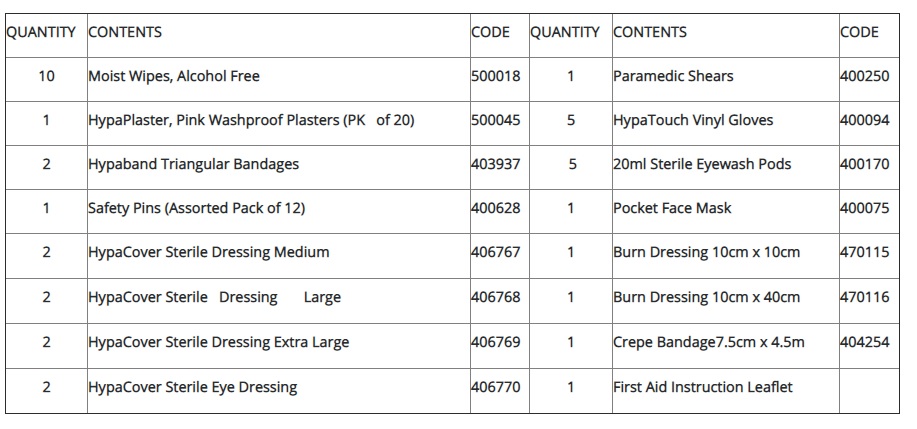Click the HypaPlaster Pink Washproof Plasters entry

(251, 120)
